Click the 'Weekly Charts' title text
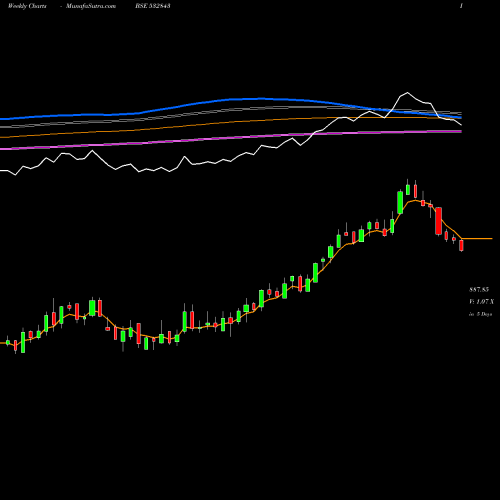 click(x=27, y=6)
